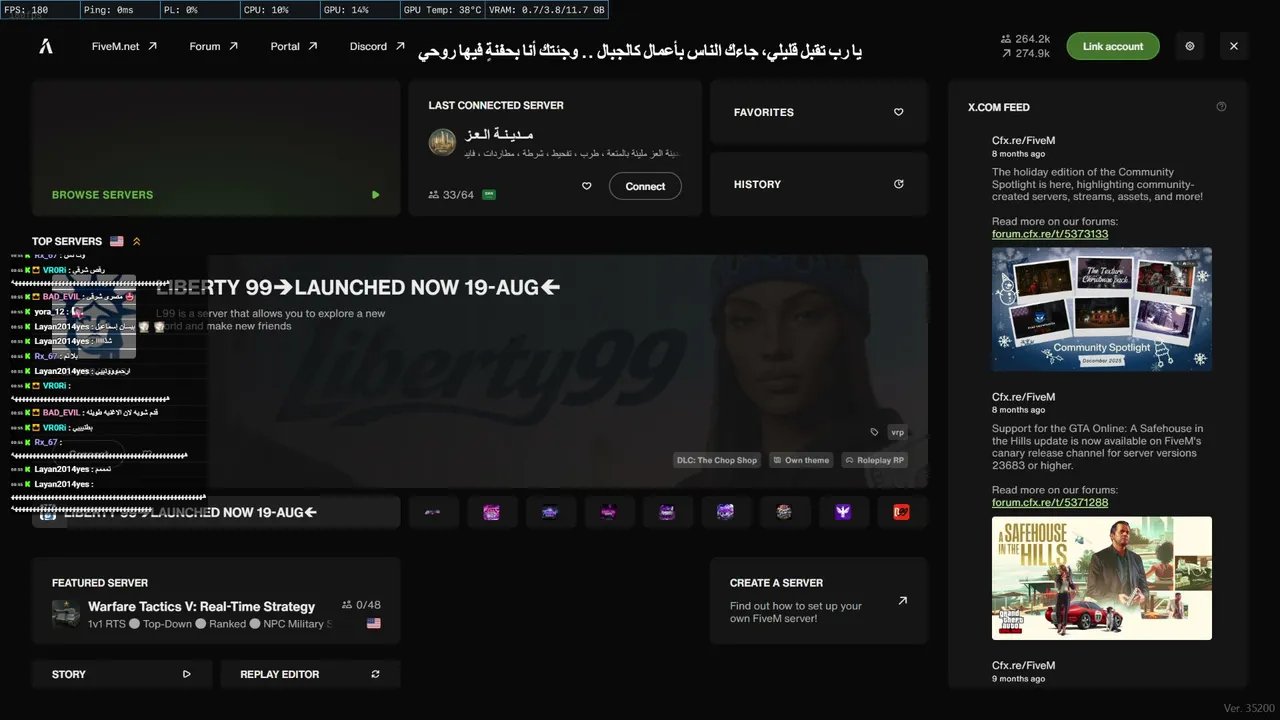Open the Portal link

coord(294,46)
